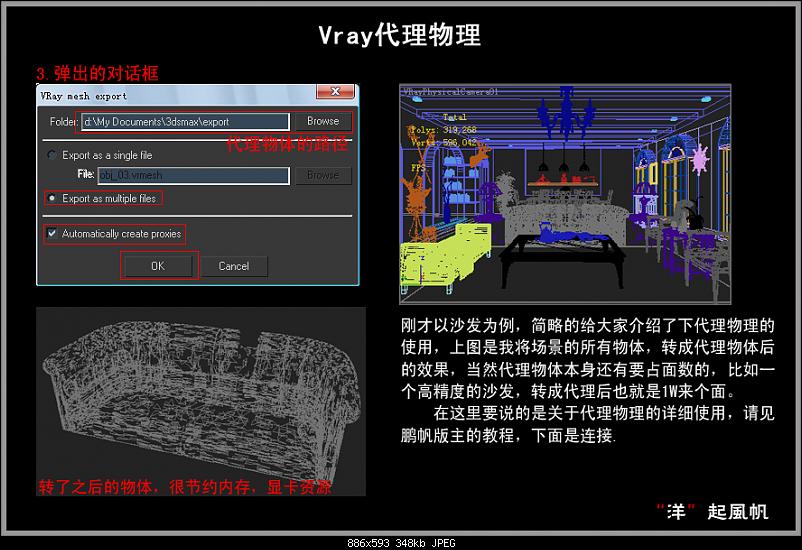Click the OK button
The image size is (802, 550).
point(158,266)
